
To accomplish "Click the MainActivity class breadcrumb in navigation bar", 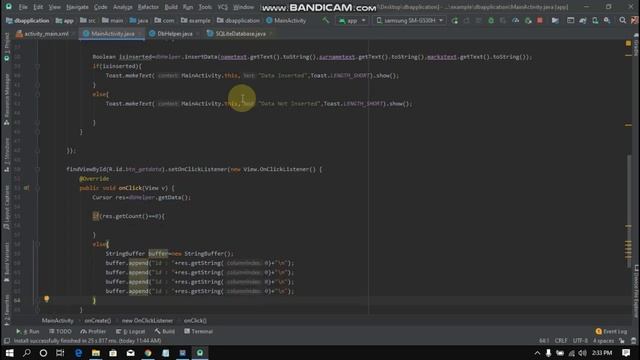I will pos(286,20).
